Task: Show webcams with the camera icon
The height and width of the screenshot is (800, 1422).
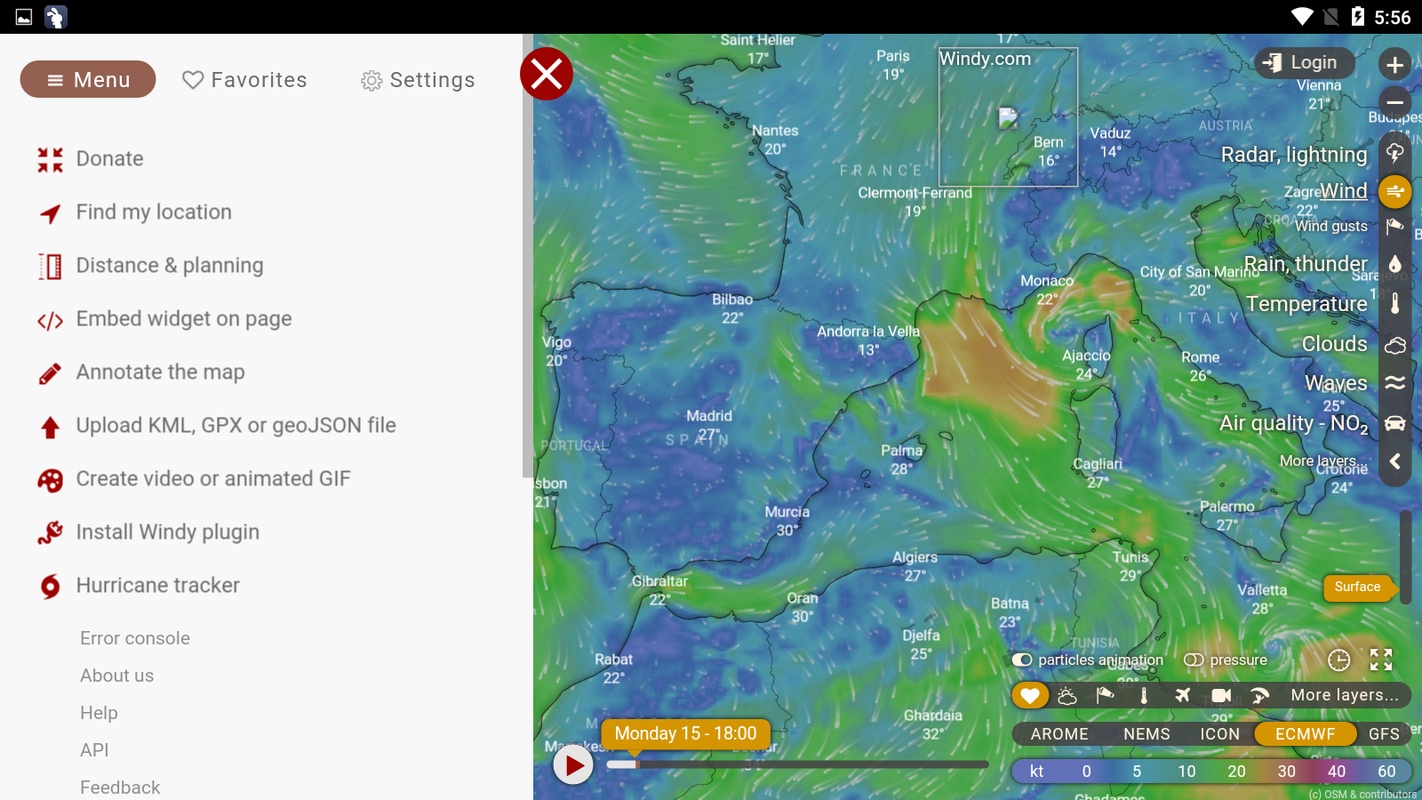Action: pos(1221,695)
